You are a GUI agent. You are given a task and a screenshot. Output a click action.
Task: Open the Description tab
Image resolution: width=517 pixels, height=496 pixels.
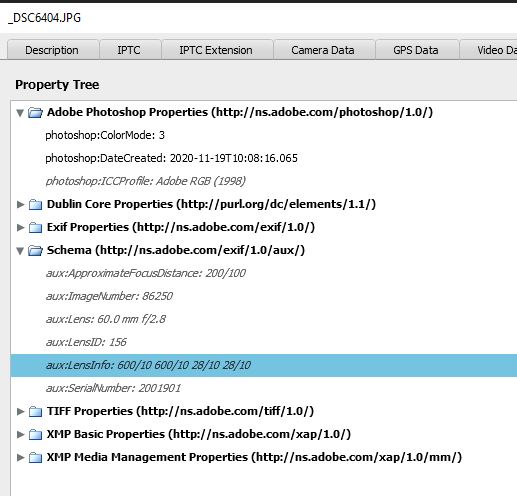click(52, 50)
